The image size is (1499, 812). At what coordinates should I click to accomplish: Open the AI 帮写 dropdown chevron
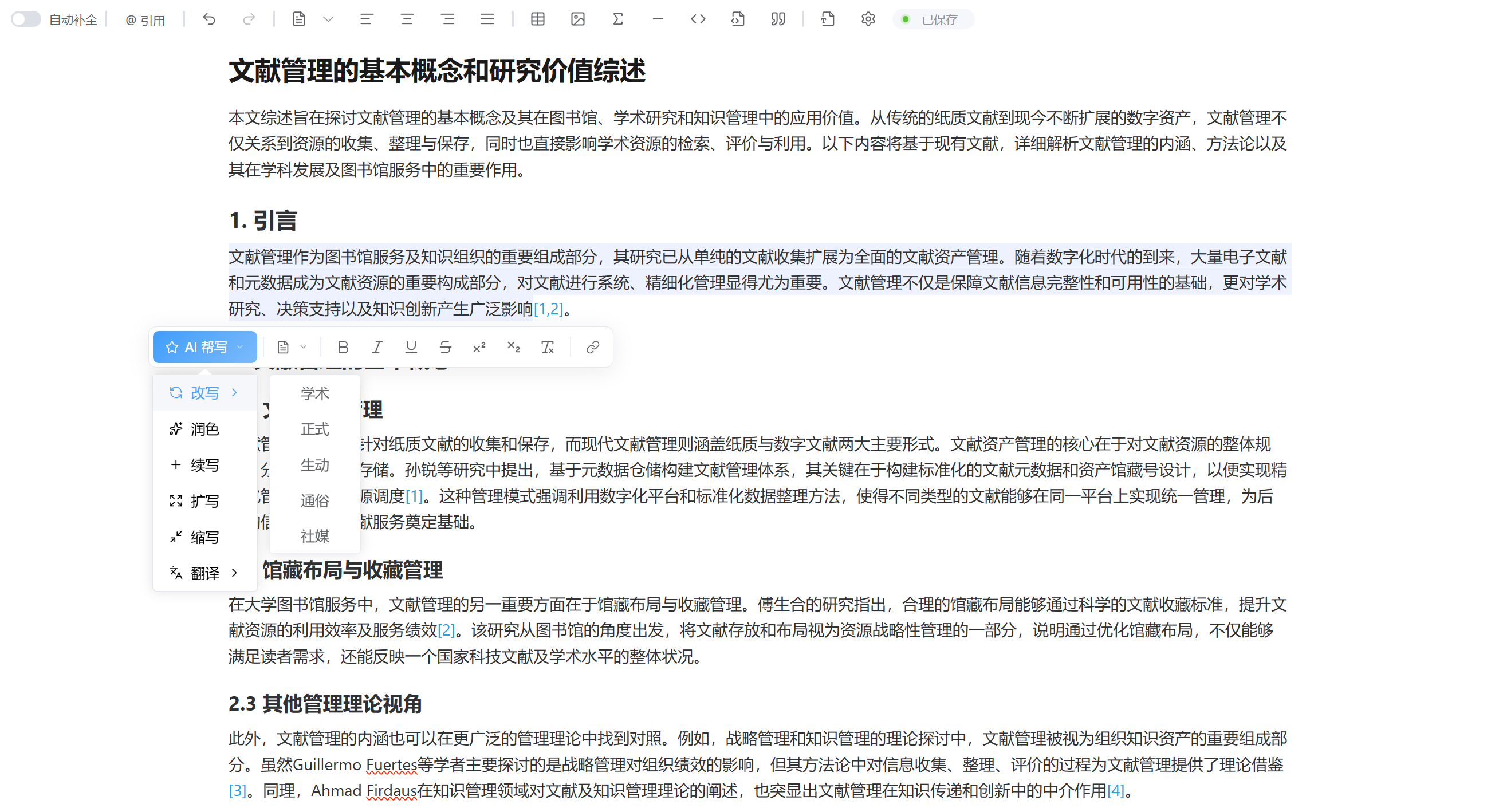click(239, 346)
